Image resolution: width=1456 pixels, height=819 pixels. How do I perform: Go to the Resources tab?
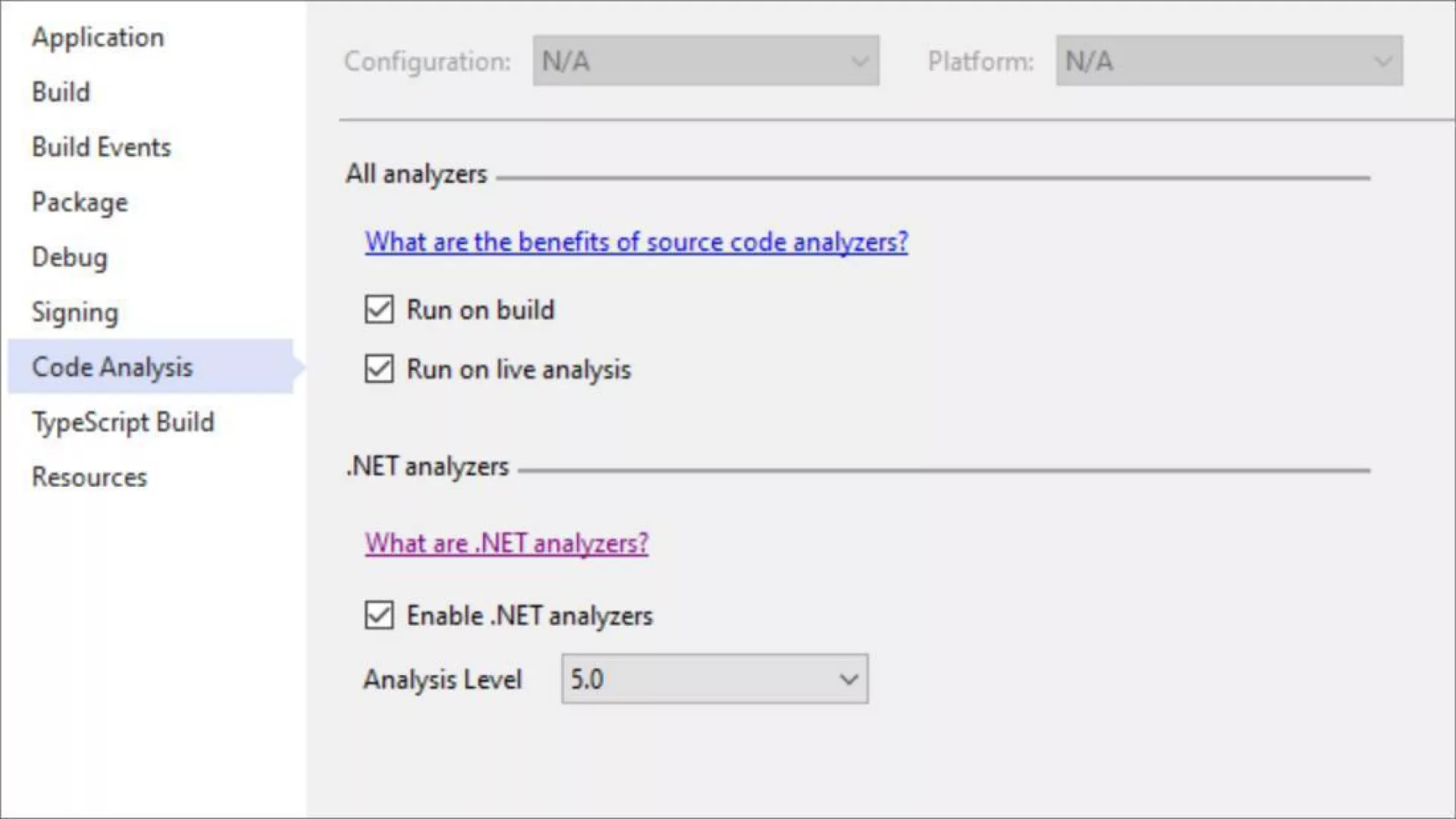pos(89,477)
